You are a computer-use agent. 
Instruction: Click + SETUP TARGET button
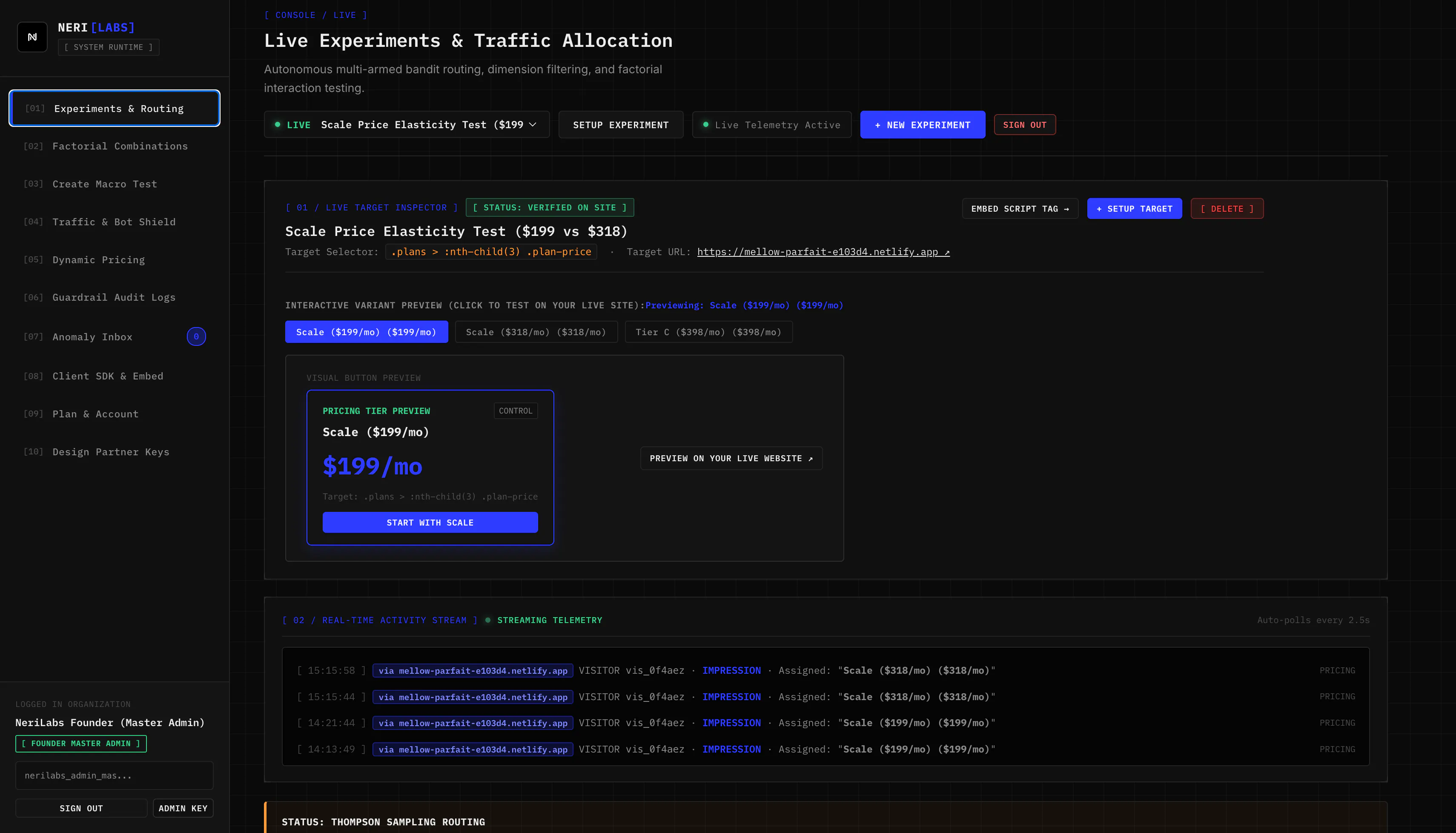pos(1134,209)
